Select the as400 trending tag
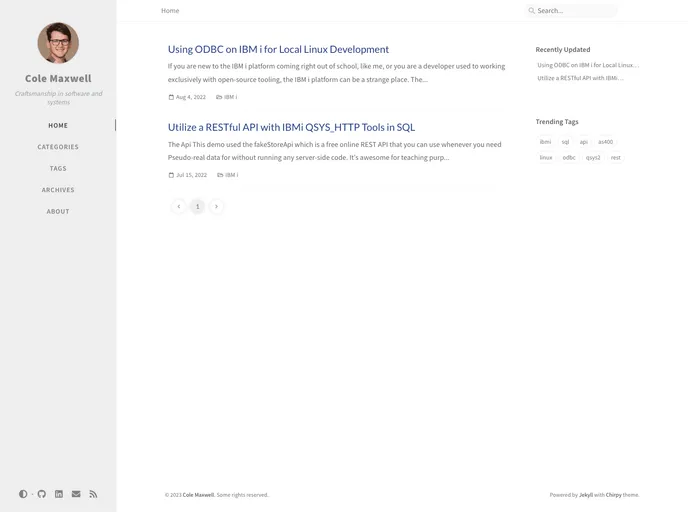 (x=605, y=142)
